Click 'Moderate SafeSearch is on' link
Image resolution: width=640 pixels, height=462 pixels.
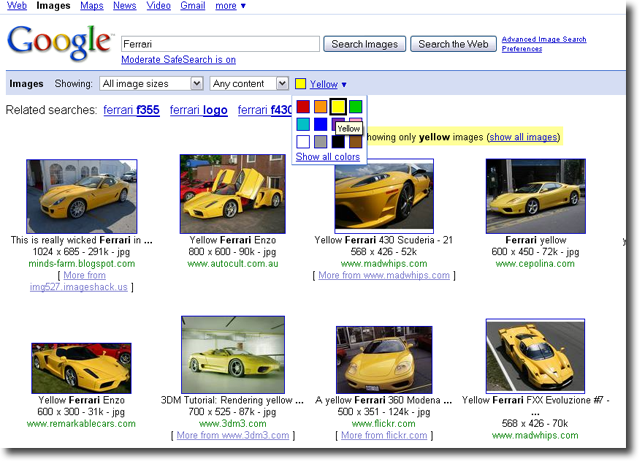pos(178,60)
